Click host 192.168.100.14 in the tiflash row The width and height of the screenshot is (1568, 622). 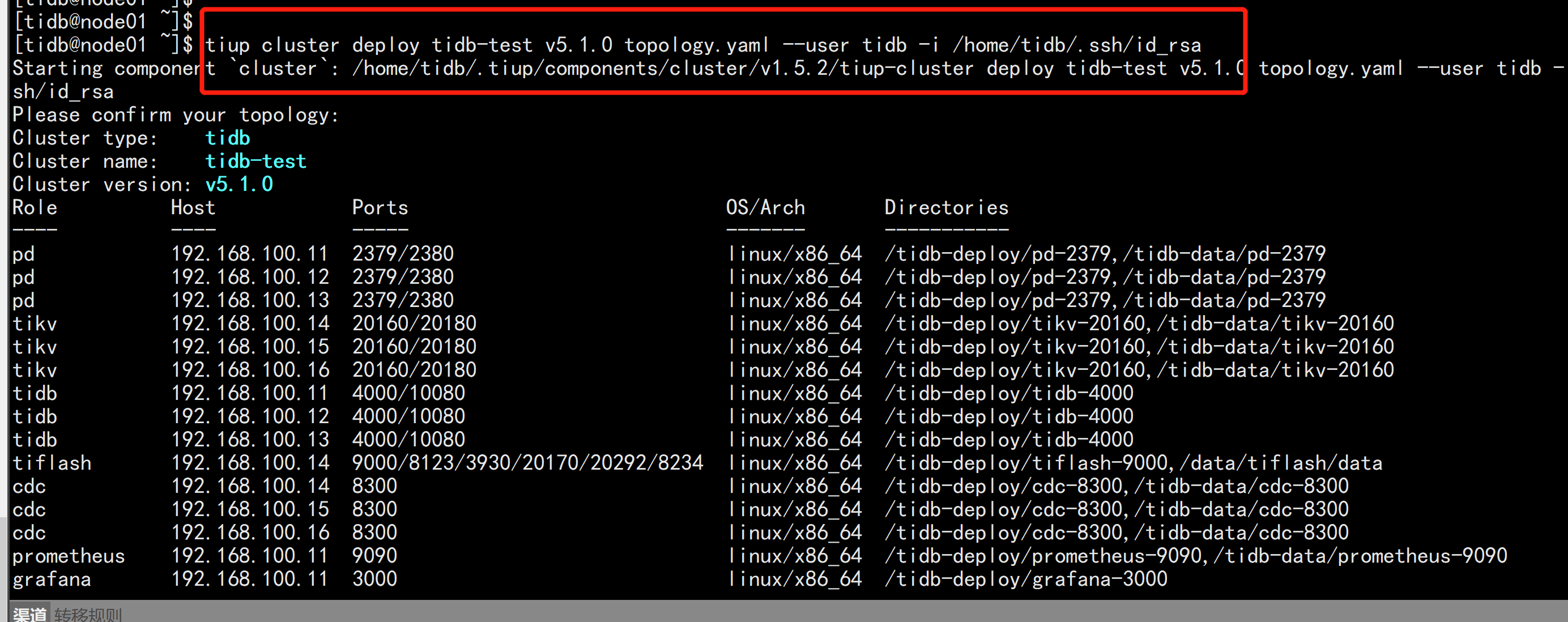pyautogui.click(x=250, y=463)
